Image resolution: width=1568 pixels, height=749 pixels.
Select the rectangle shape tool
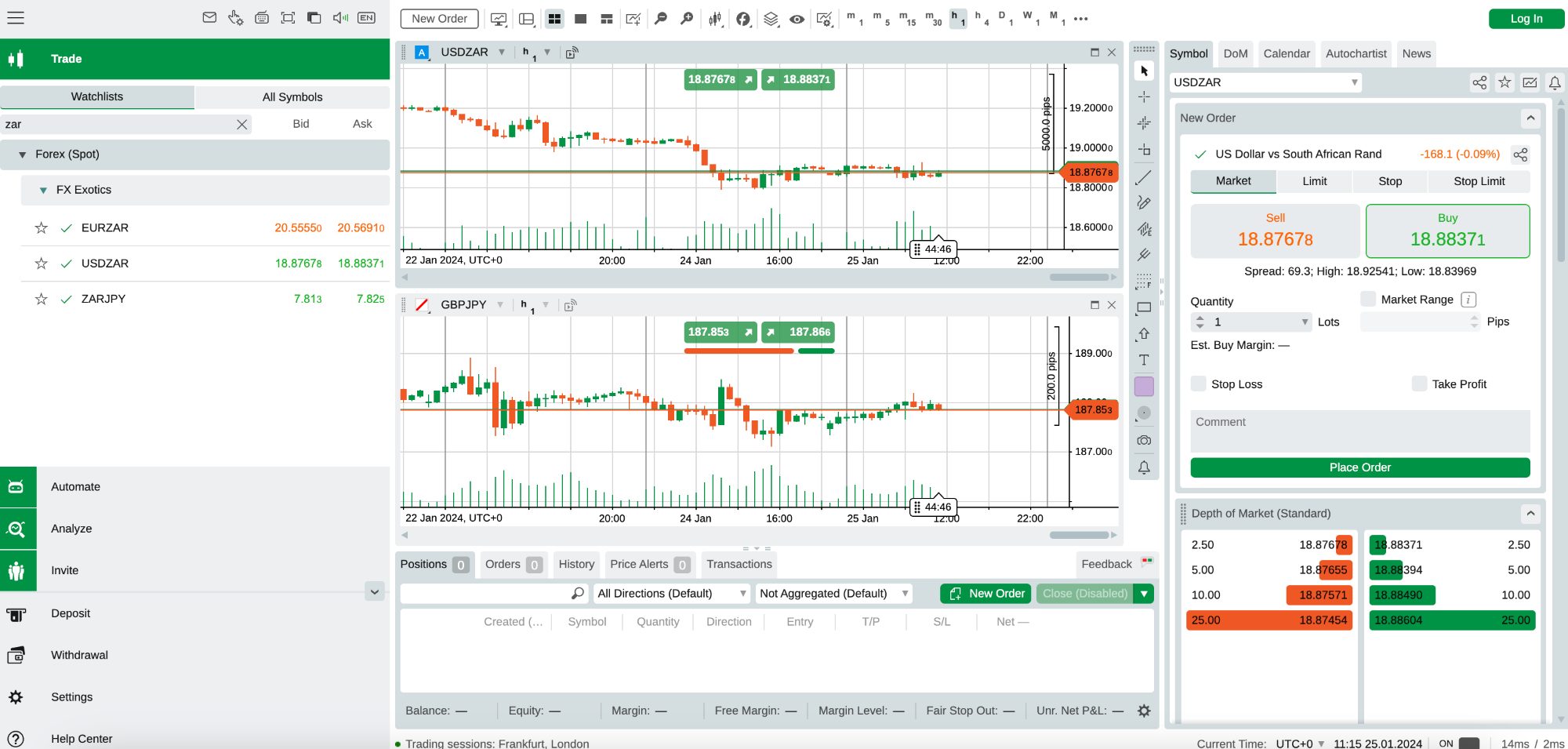tap(1144, 308)
